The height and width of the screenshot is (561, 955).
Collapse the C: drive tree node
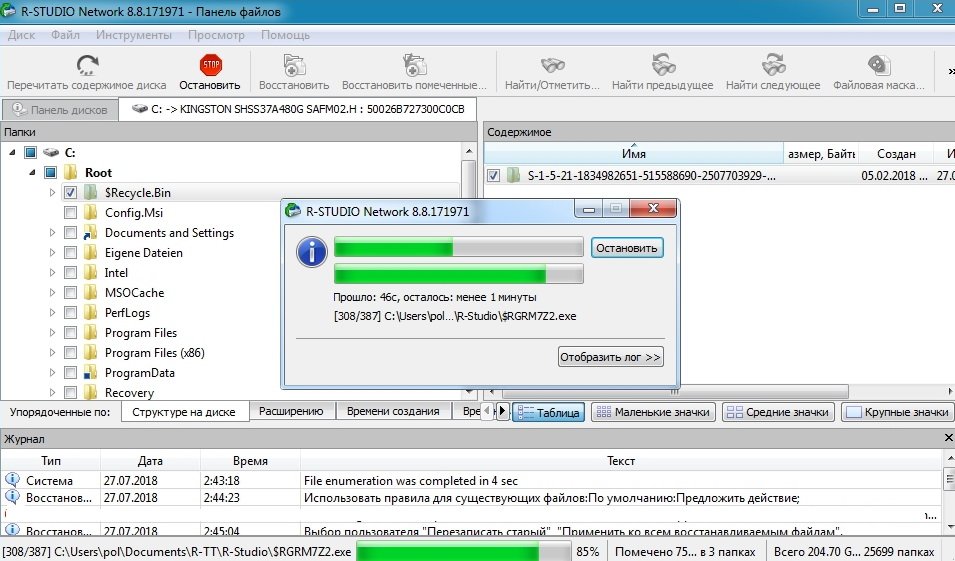(x=12, y=152)
